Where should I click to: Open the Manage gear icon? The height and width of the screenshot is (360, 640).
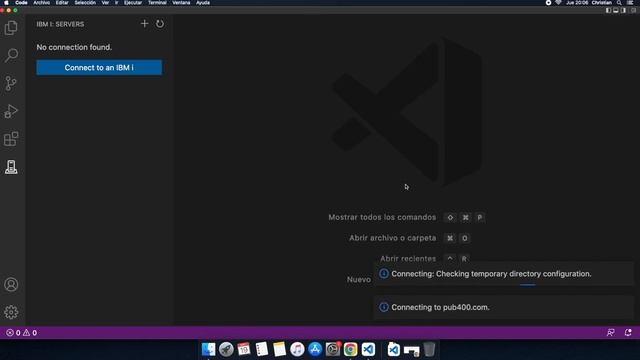coord(11,312)
